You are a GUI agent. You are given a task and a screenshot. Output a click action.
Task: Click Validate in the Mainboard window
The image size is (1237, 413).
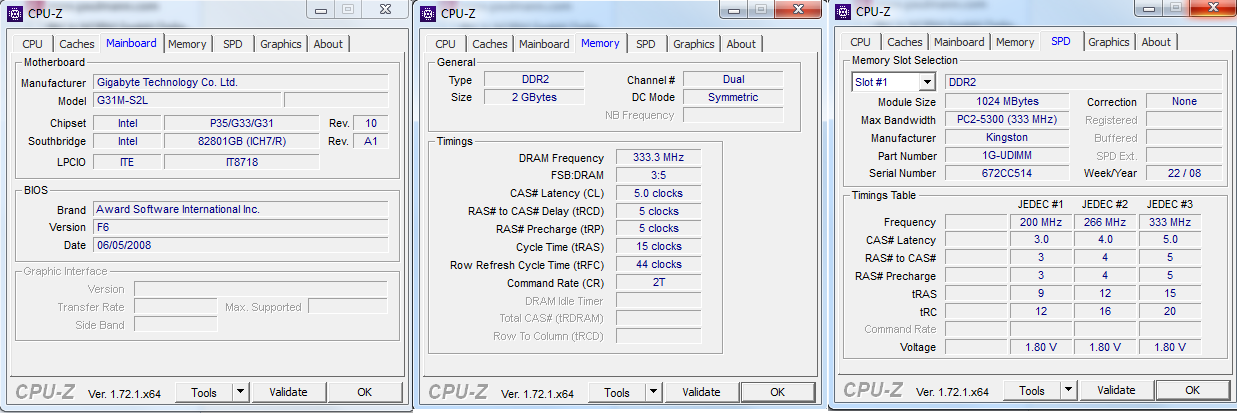point(289,392)
